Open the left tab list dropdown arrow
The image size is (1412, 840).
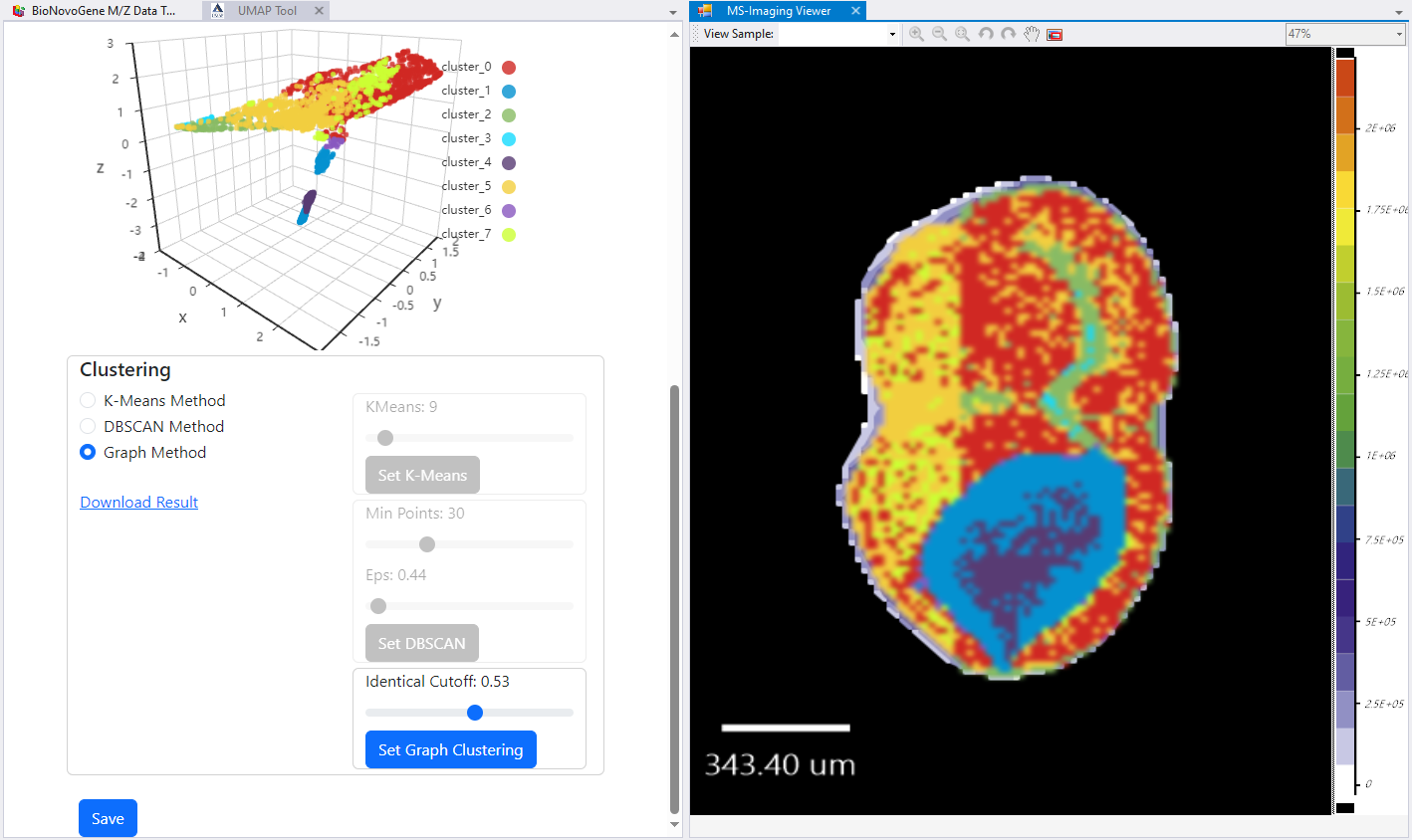click(673, 12)
